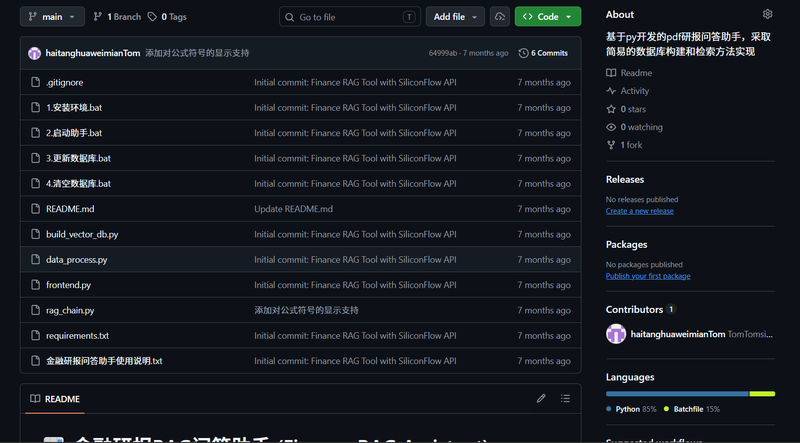Image resolution: width=800 pixels, height=443 pixels.
Task: Click Python 85% language link
Action: [631, 409]
